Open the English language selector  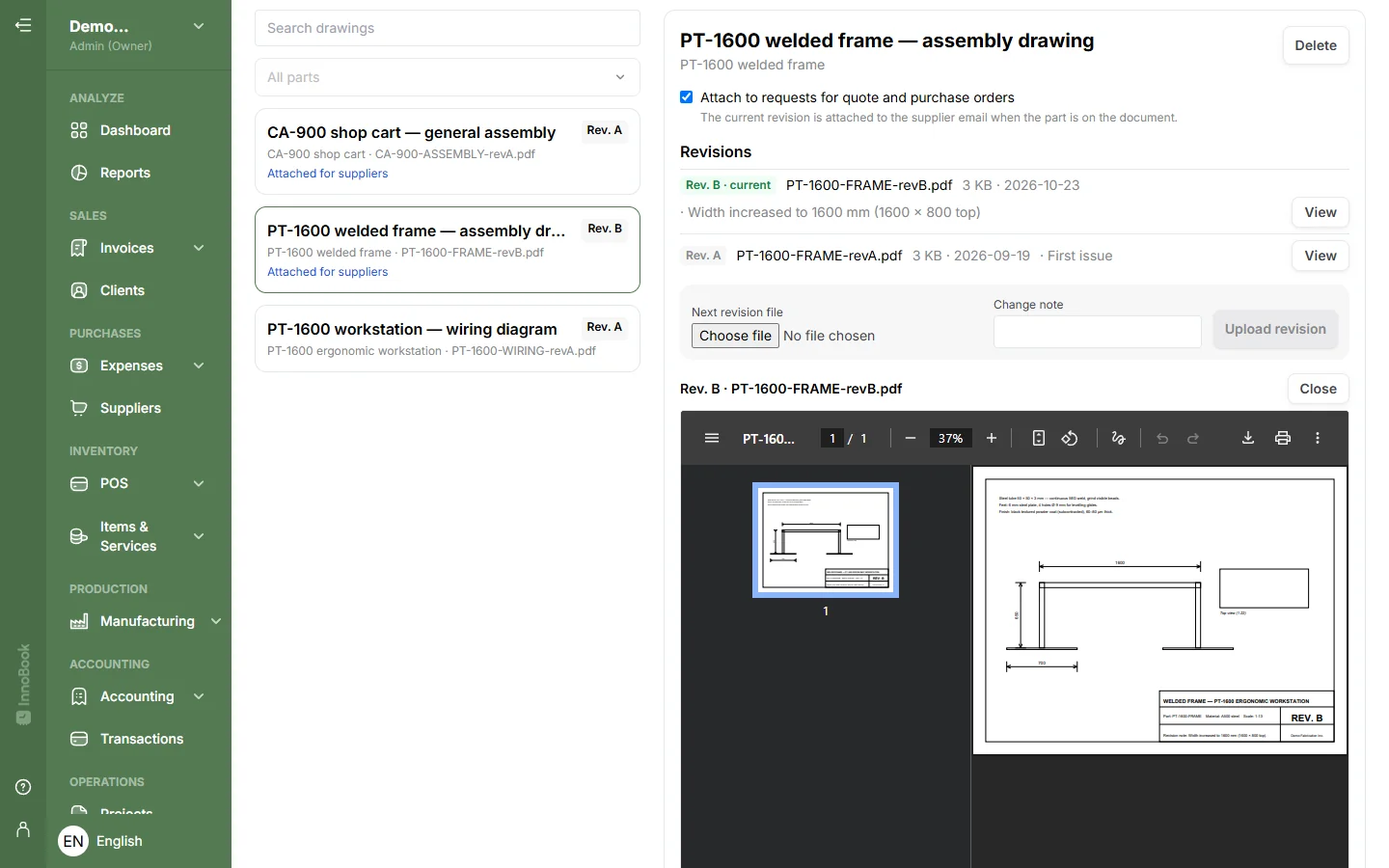(100, 841)
